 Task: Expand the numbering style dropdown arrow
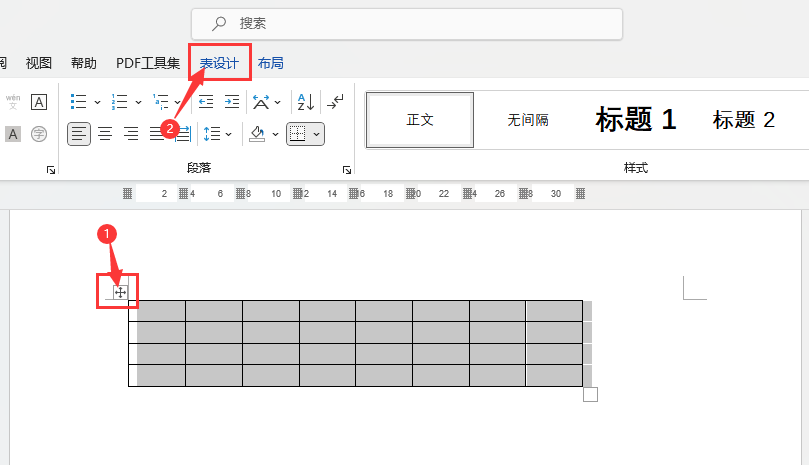tap(138, 102)
